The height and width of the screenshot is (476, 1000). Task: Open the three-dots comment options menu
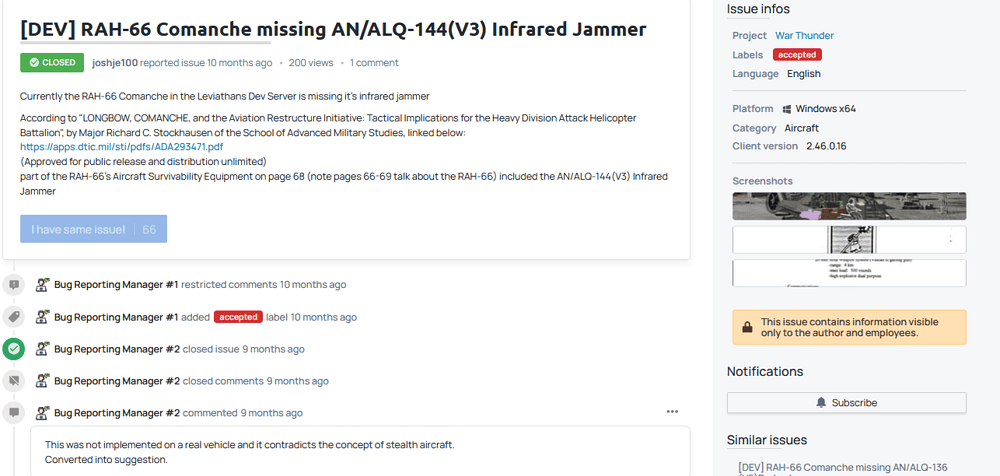pos(672,411)
